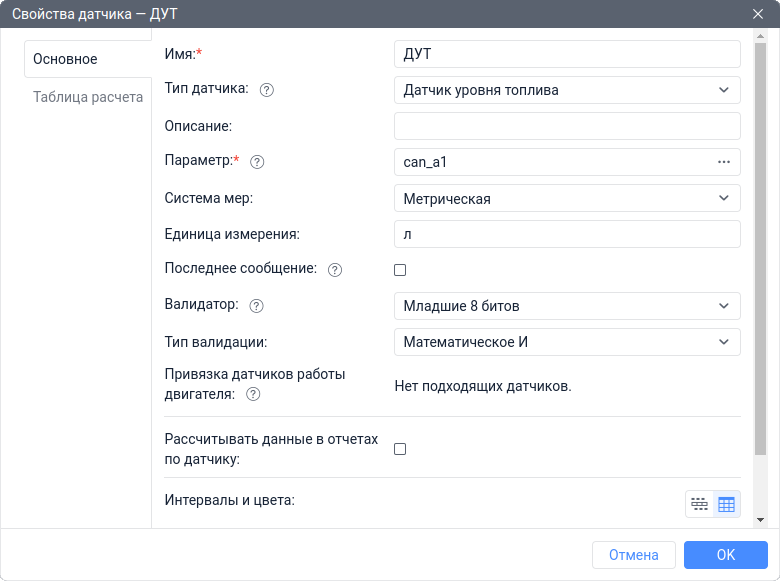Image resolution: width=780 pixels, height=581 pixels.
Task: Open parameter picker ellipsis in can_a1 field
Action: [x=724, y=162]
